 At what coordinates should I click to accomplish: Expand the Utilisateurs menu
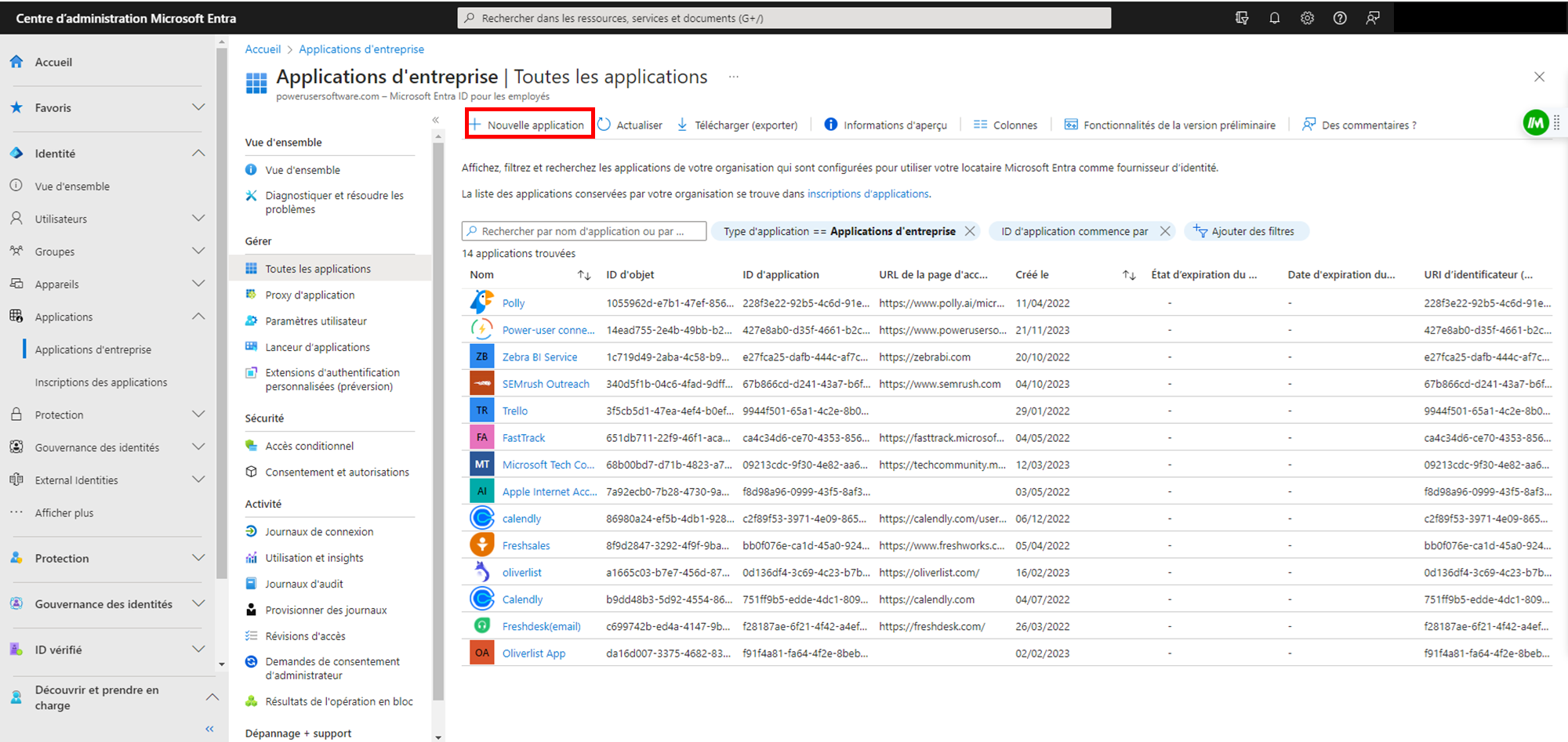pyautogui.click(x=198, y=219)
